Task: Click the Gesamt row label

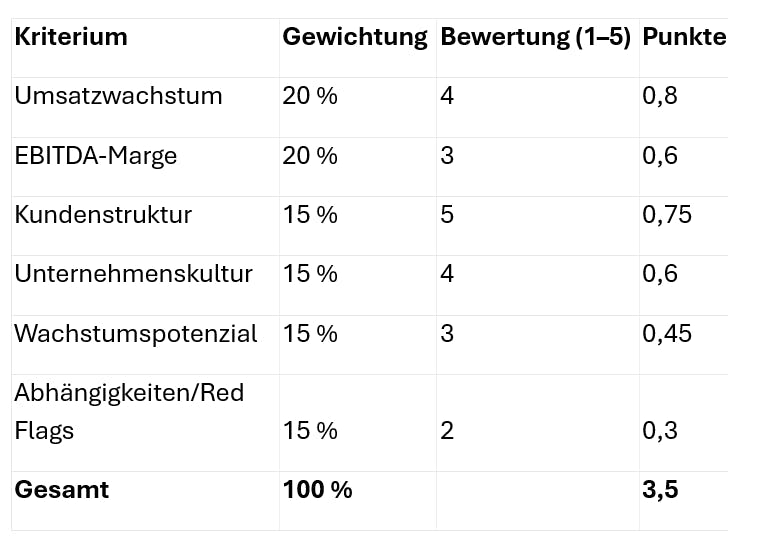Action: 62,490
